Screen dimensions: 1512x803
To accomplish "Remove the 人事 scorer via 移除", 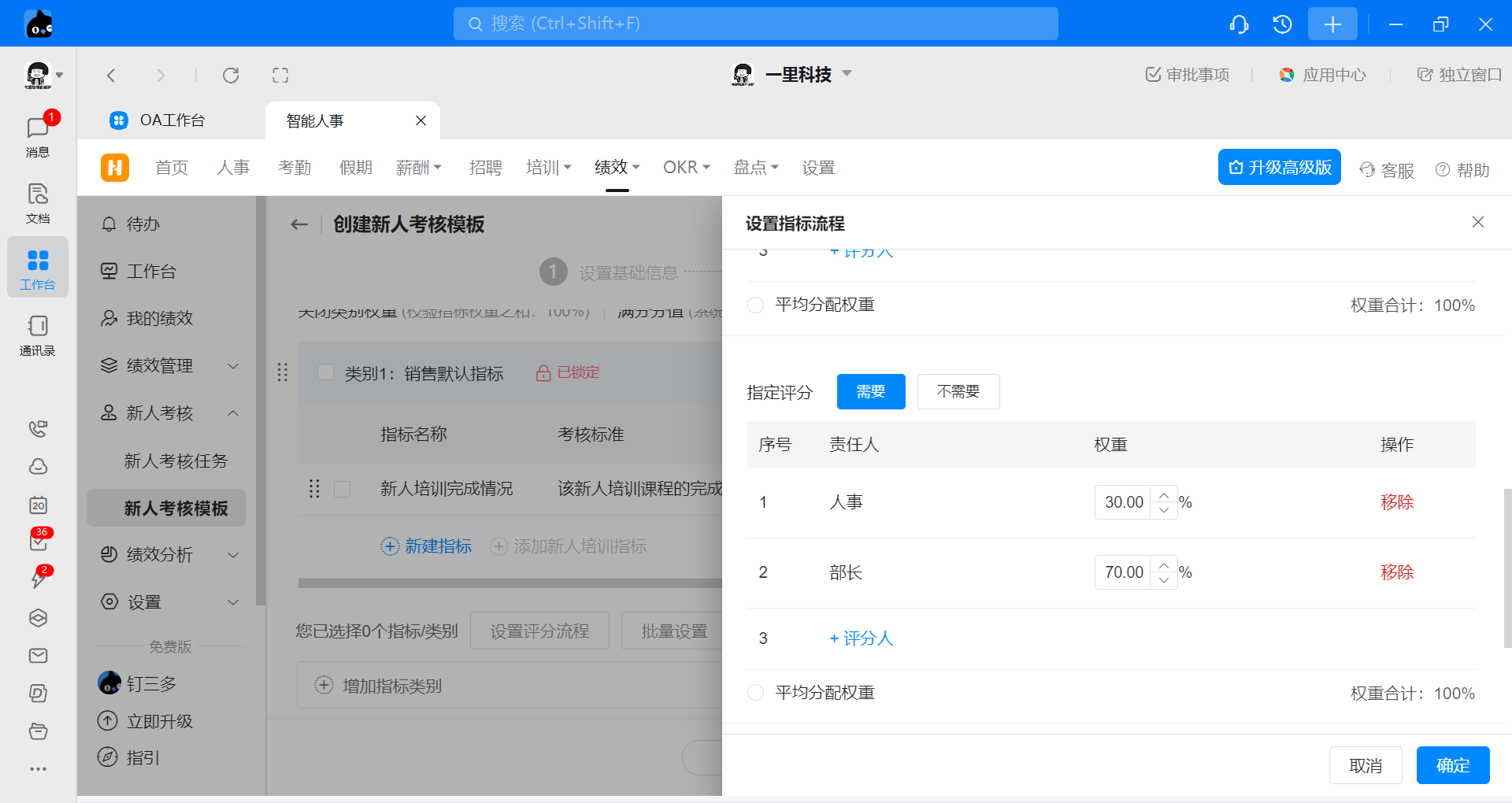I will point(1396,502).
